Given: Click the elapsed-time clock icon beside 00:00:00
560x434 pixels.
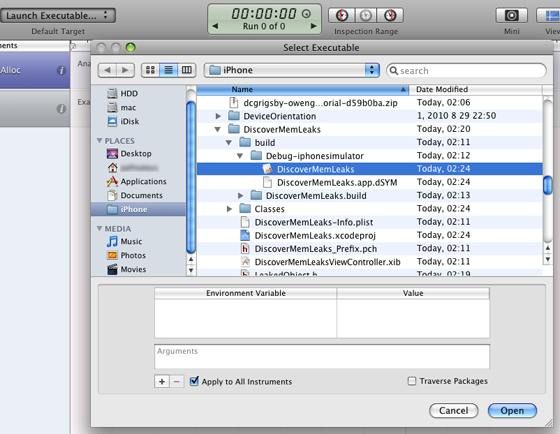Looking at the screenshot, I should click(x=306, y=14).
